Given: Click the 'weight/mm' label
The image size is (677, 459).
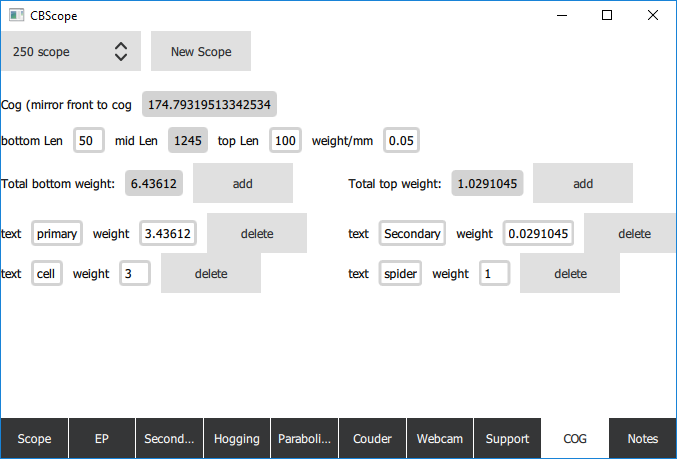Looking at the screenshot, I should point(342,141).
